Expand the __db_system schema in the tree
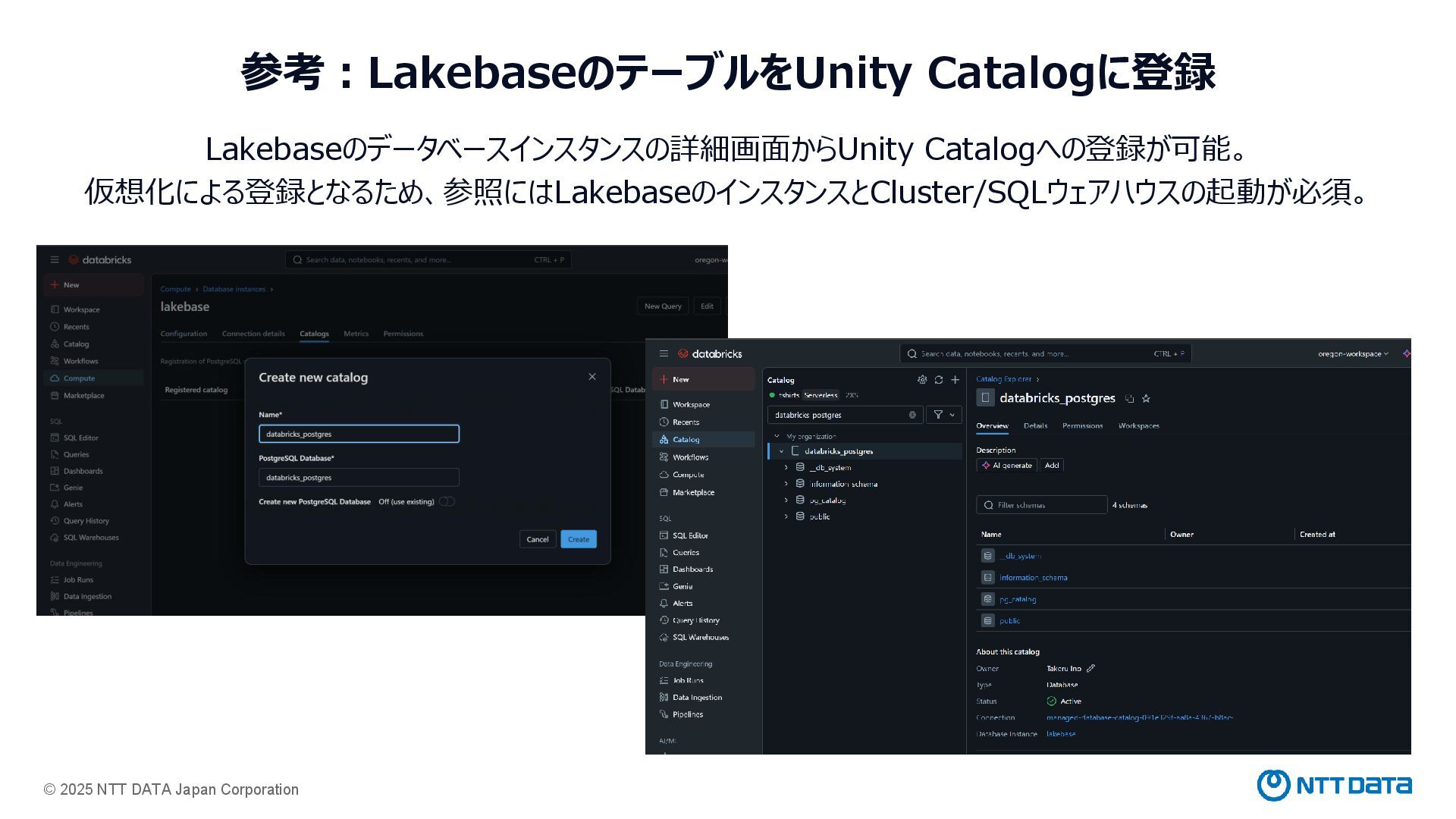This screenshot has width=1456, height=819. point(786,468)
